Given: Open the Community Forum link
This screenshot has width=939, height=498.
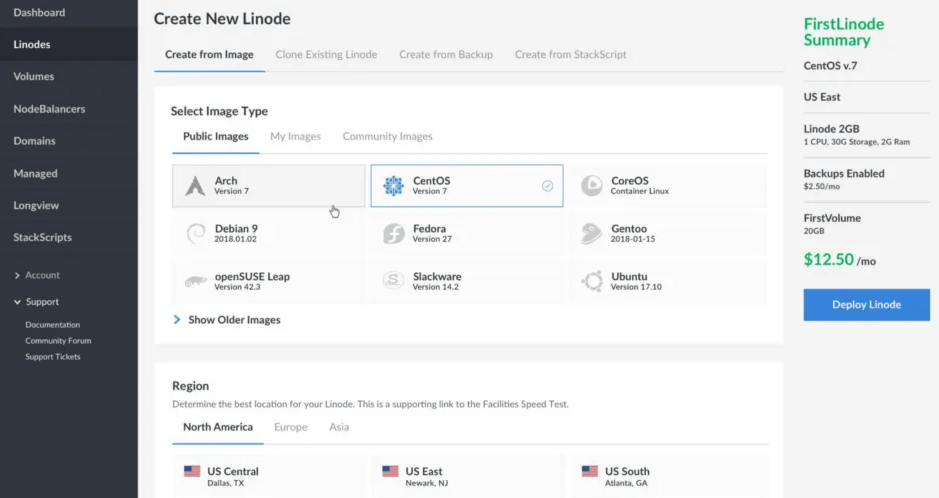Looking at the screenshot, I should coord(58,341).
